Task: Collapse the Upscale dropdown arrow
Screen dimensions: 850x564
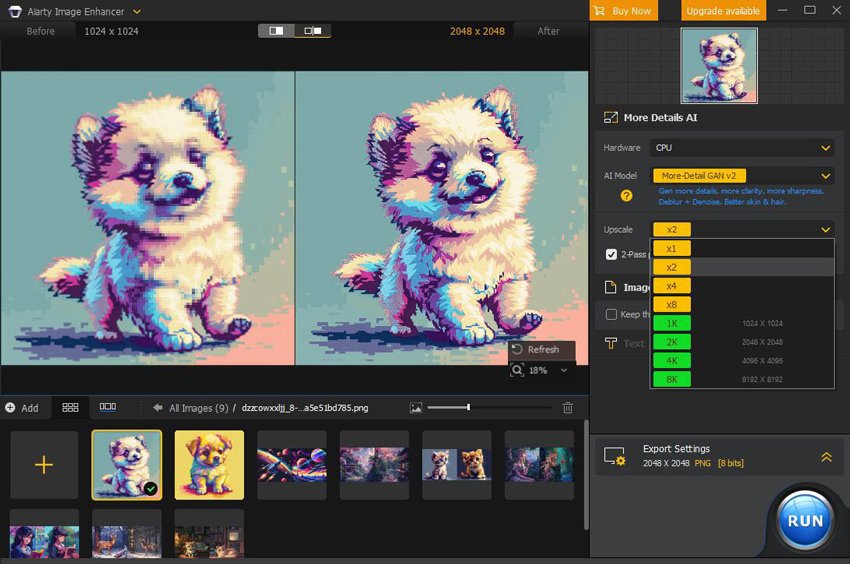Action: [x=825, y=230]
